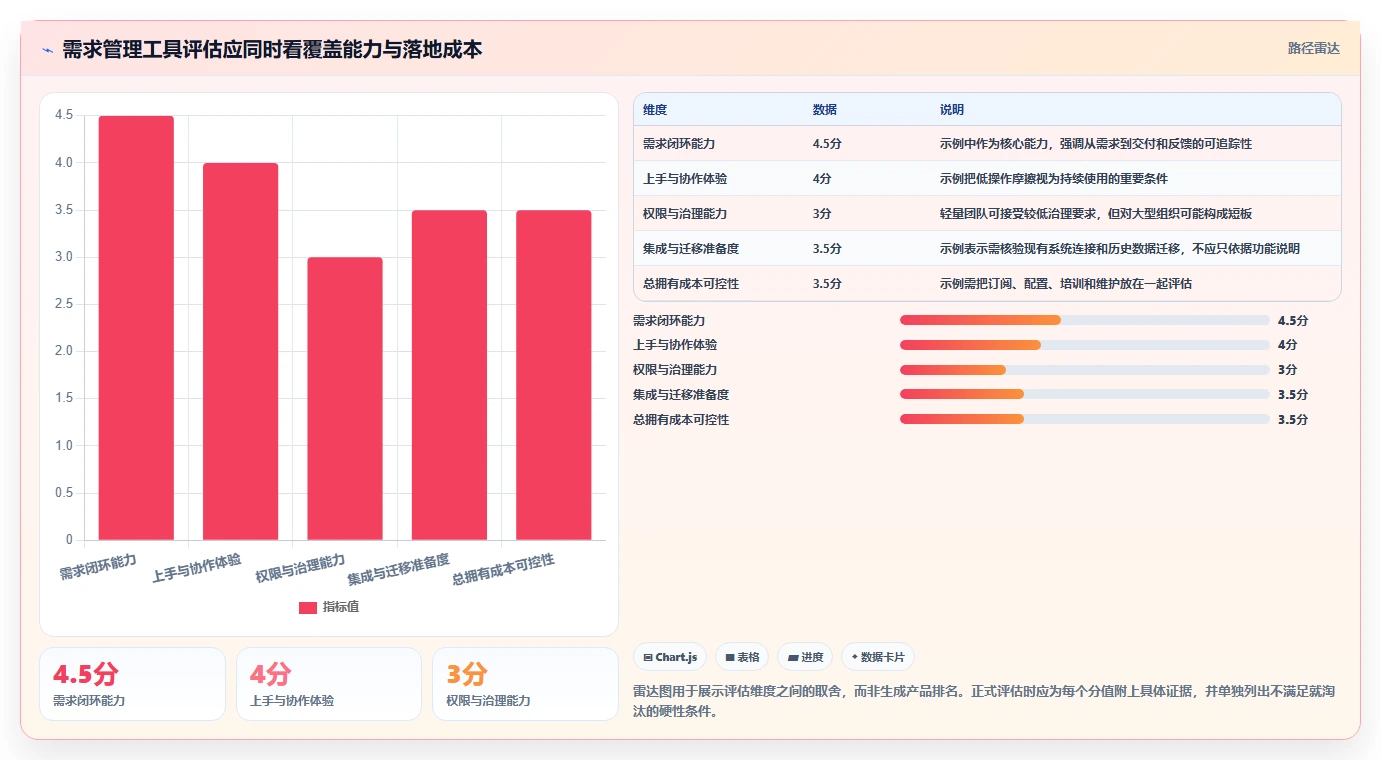Click the 4.5 y-axis tick label

64,115
